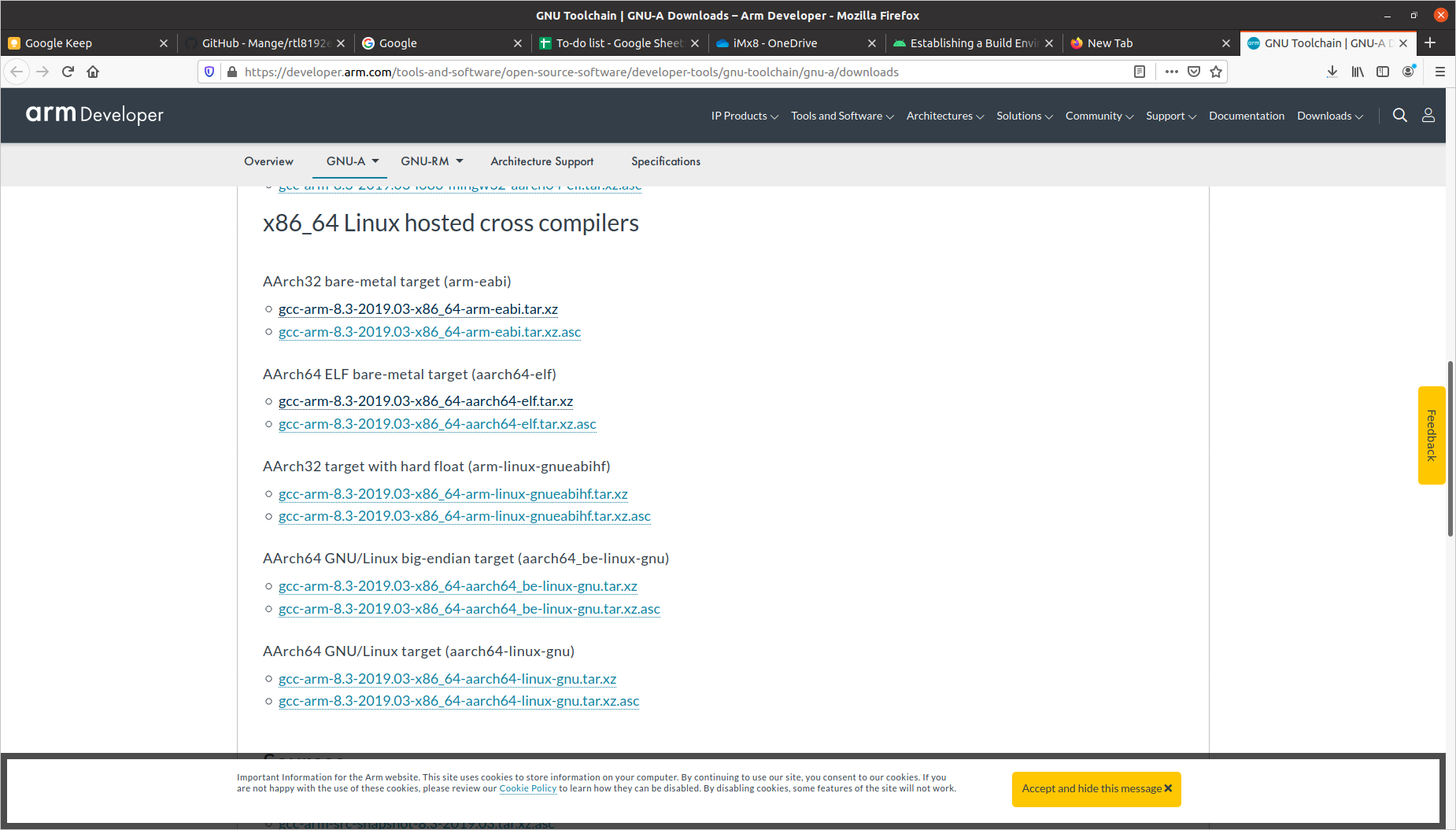The height and width of the screenshot is (830, 1456).
Task: Open Firefox hamburger menu
Action: coord(1440,72)
